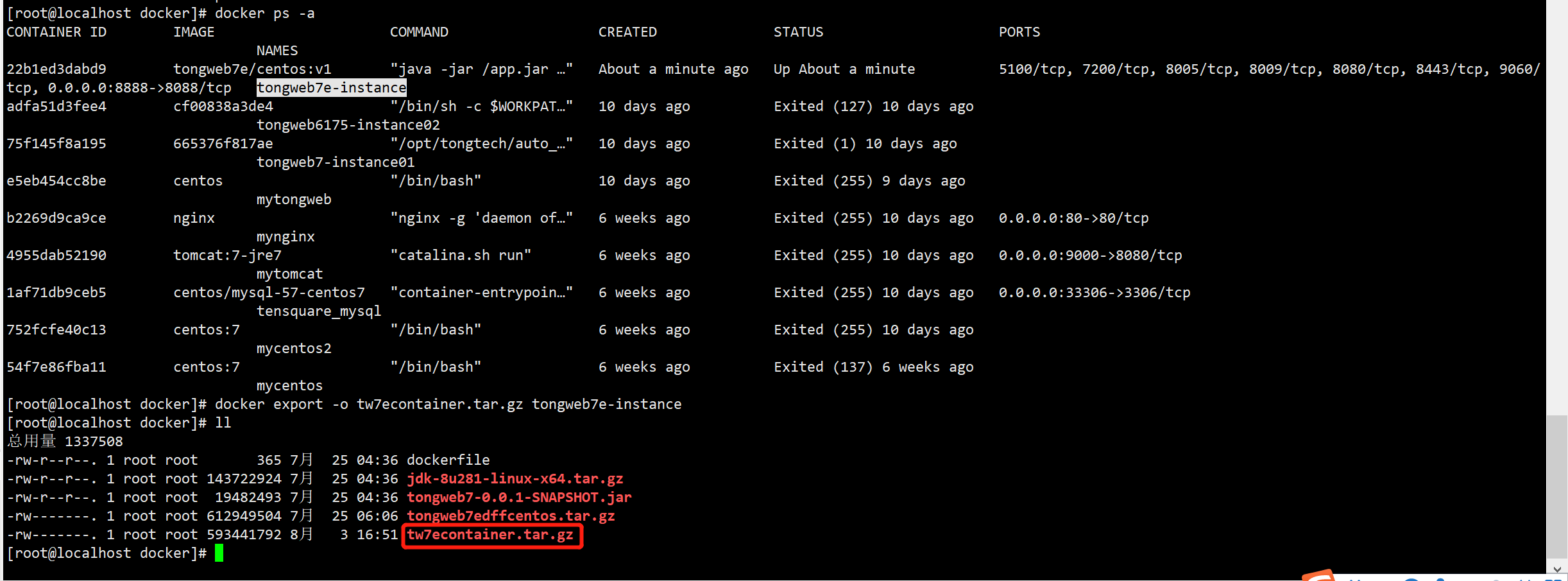Click the tongweb7edffcentos.tar.gz filename
Viewport: 1568px width, 581px height.
(511, 516)
